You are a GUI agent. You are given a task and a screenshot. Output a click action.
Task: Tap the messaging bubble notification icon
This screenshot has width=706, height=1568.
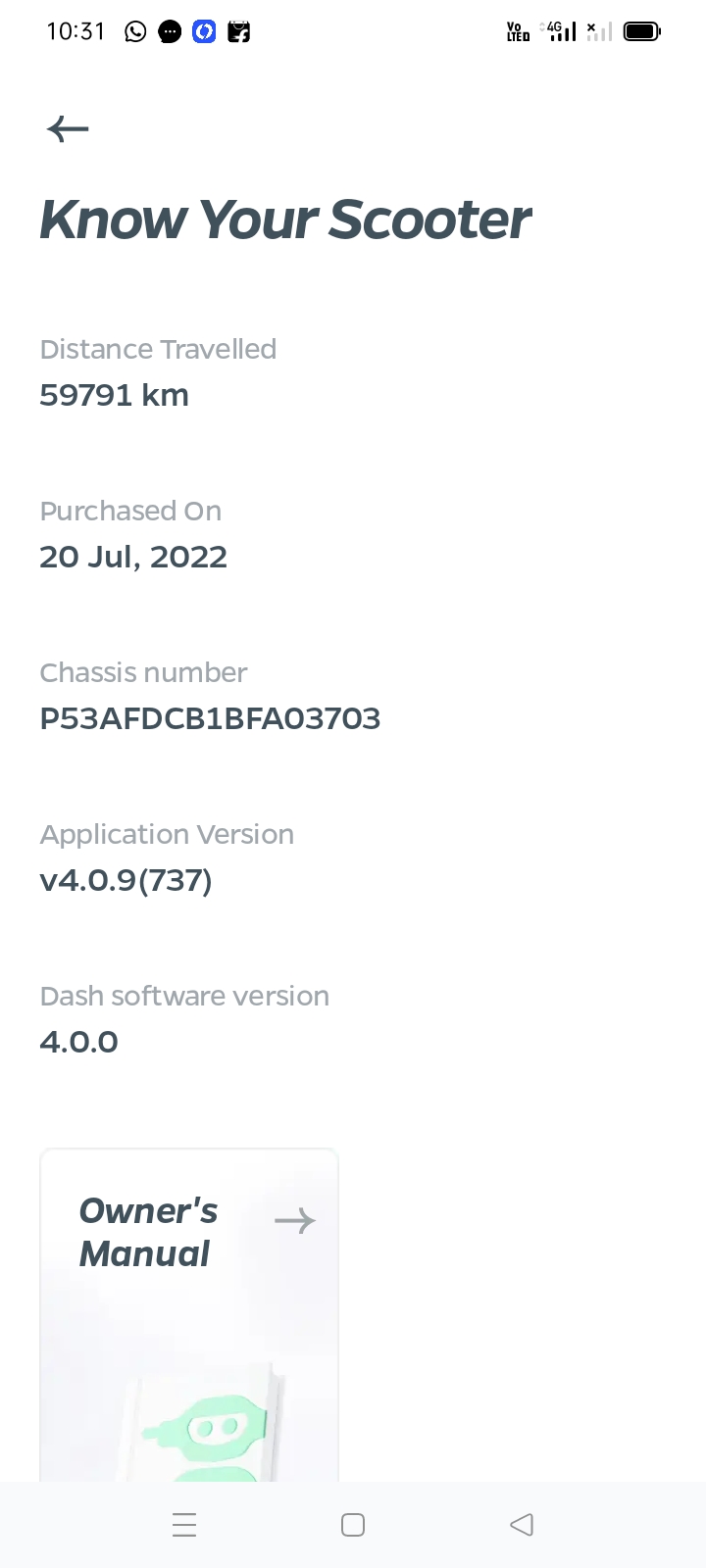(170, 31)
